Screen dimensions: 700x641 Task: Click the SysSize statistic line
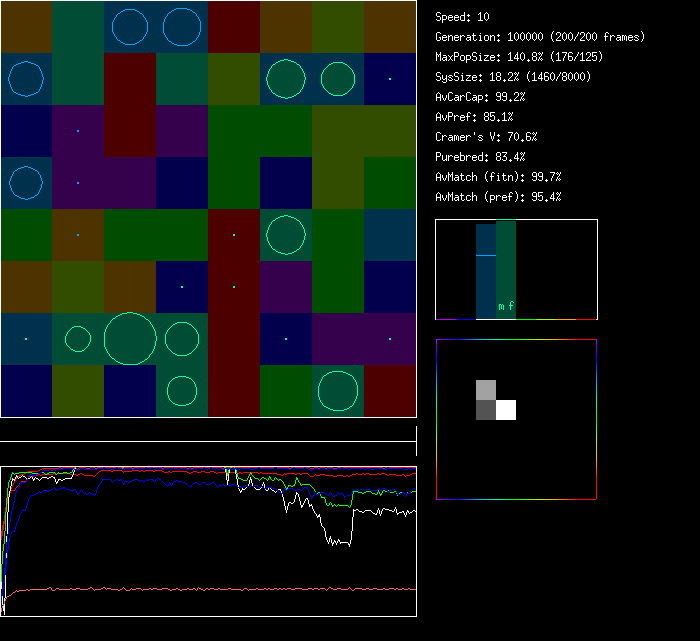[512, 77]
